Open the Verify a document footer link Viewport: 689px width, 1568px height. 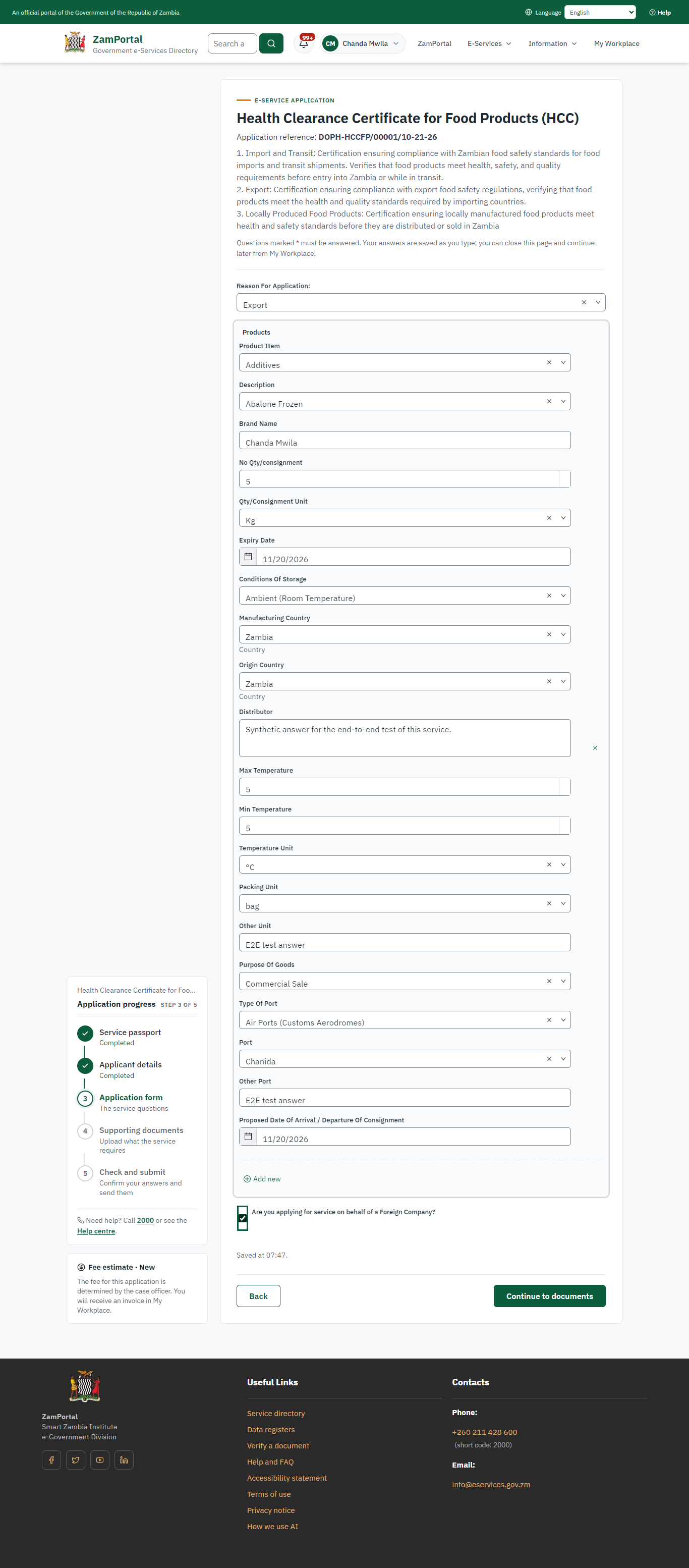(x=278, y=1446)
